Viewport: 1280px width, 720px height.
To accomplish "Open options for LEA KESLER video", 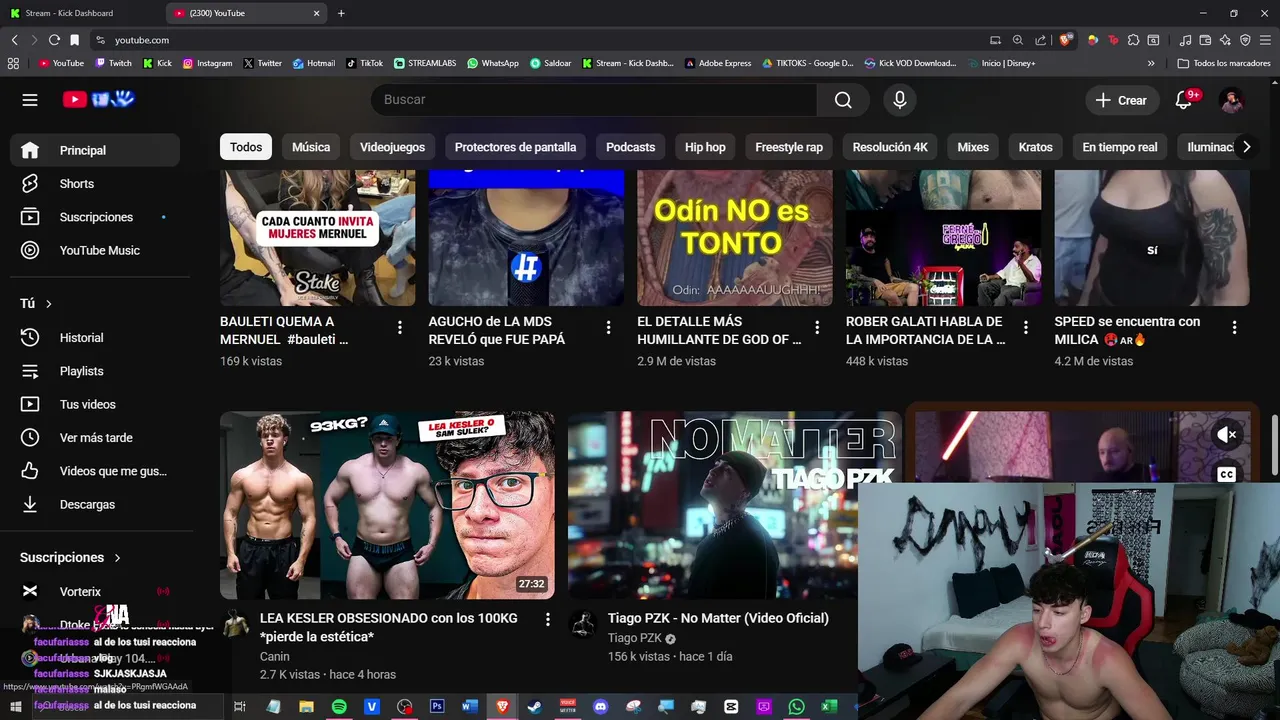I will pos(547,619).
